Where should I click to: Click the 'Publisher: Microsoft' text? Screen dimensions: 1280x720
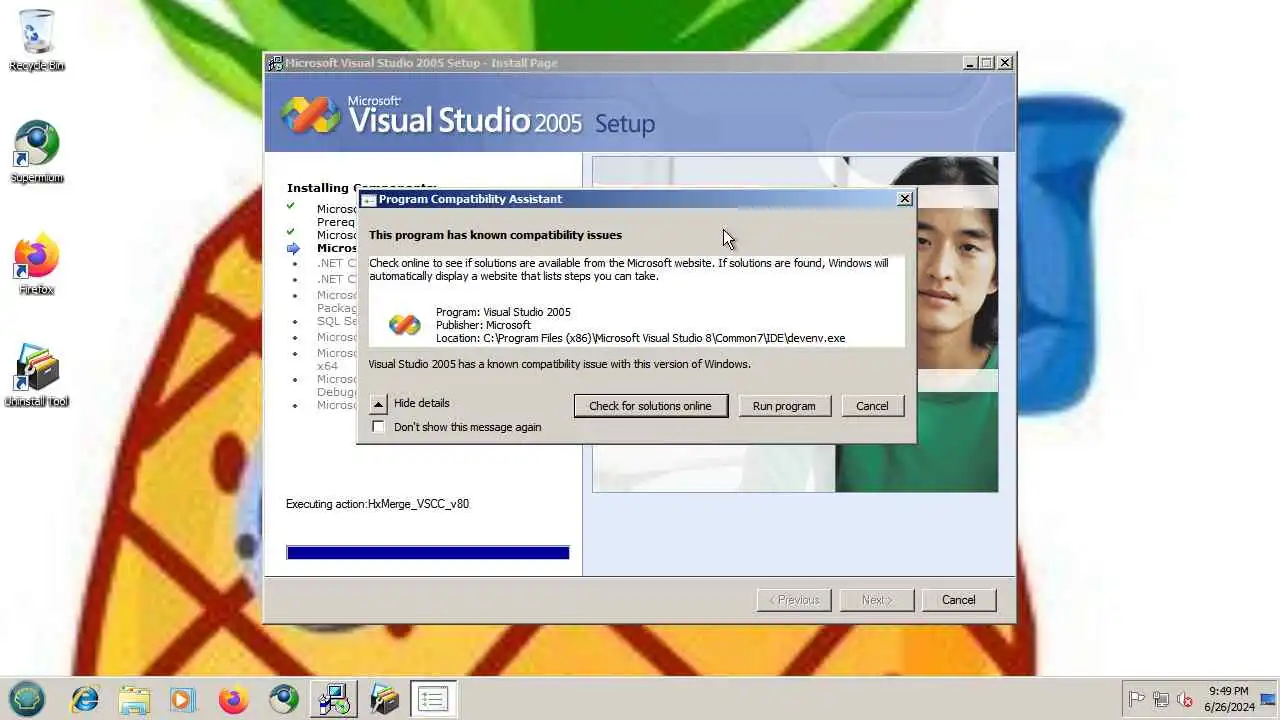click(483, 325)
